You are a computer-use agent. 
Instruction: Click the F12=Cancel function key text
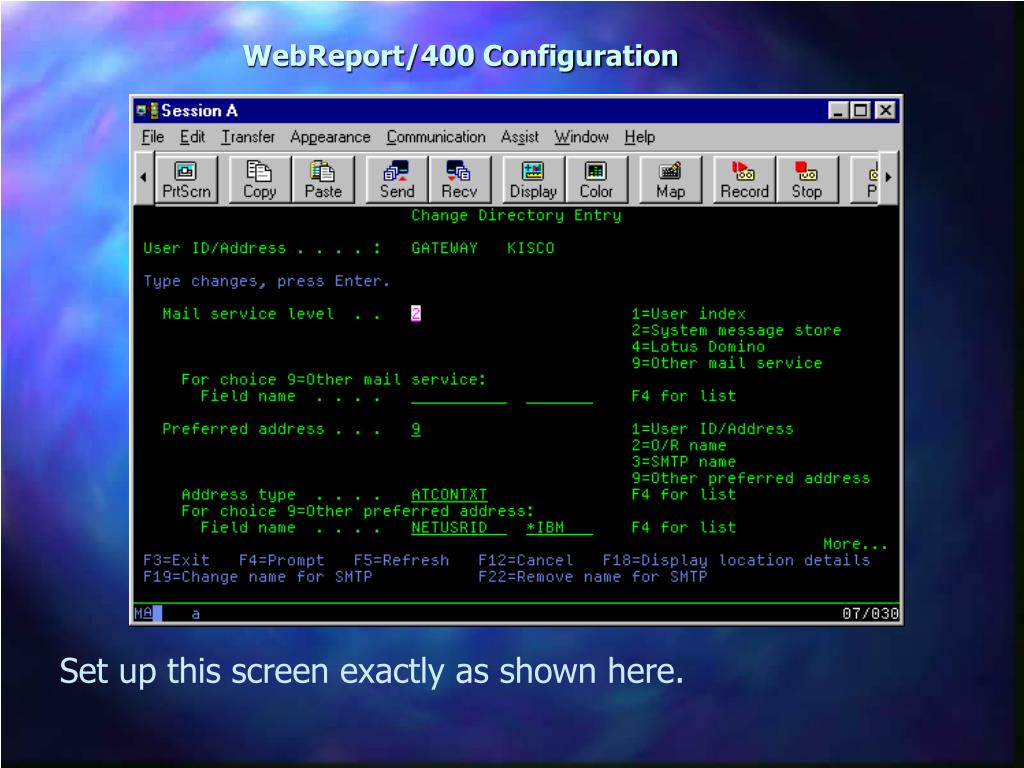[526, 560]
